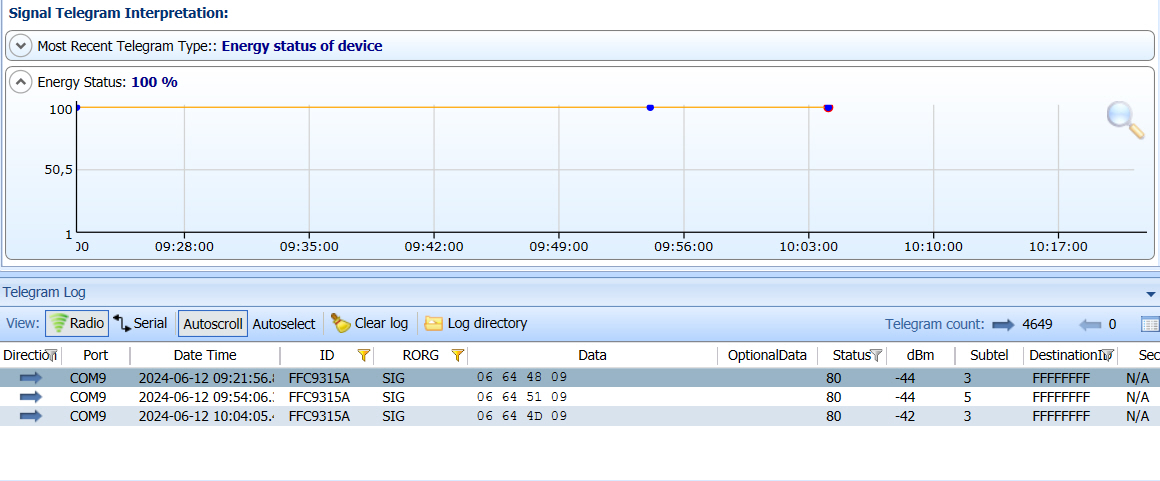Sort by the Date Time column header
This screenshot has width=1160, height=481.
click(x=205, y=355)
